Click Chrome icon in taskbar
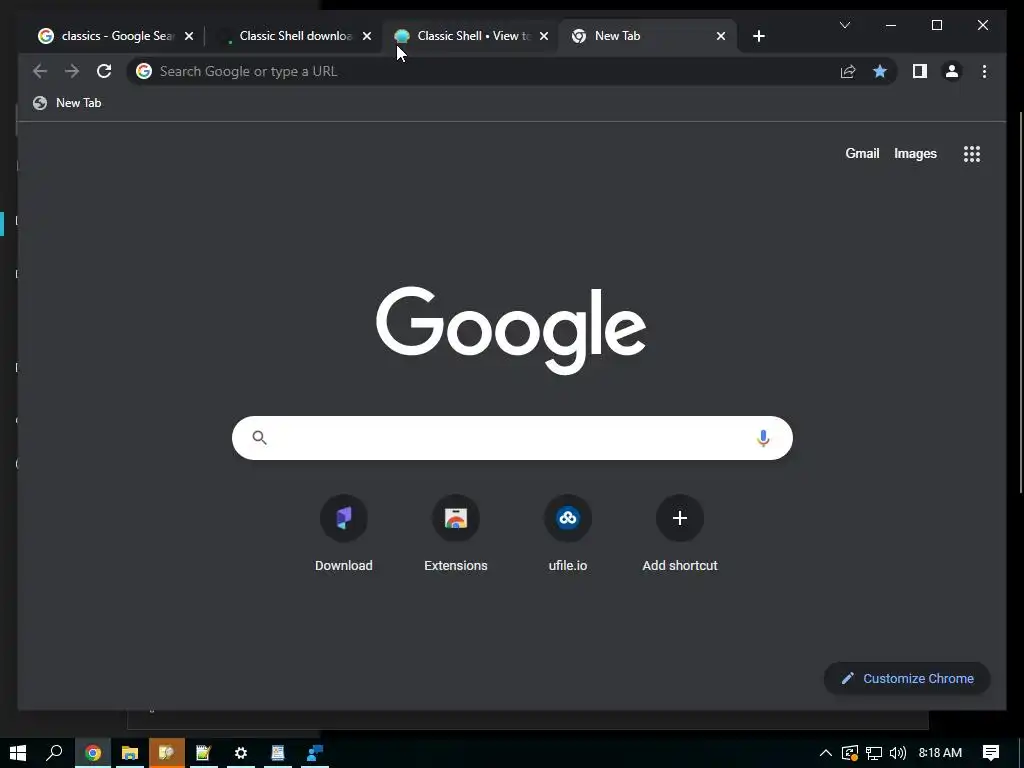The width and height of the screenshot is (1024, 768). tap(93, 753)
